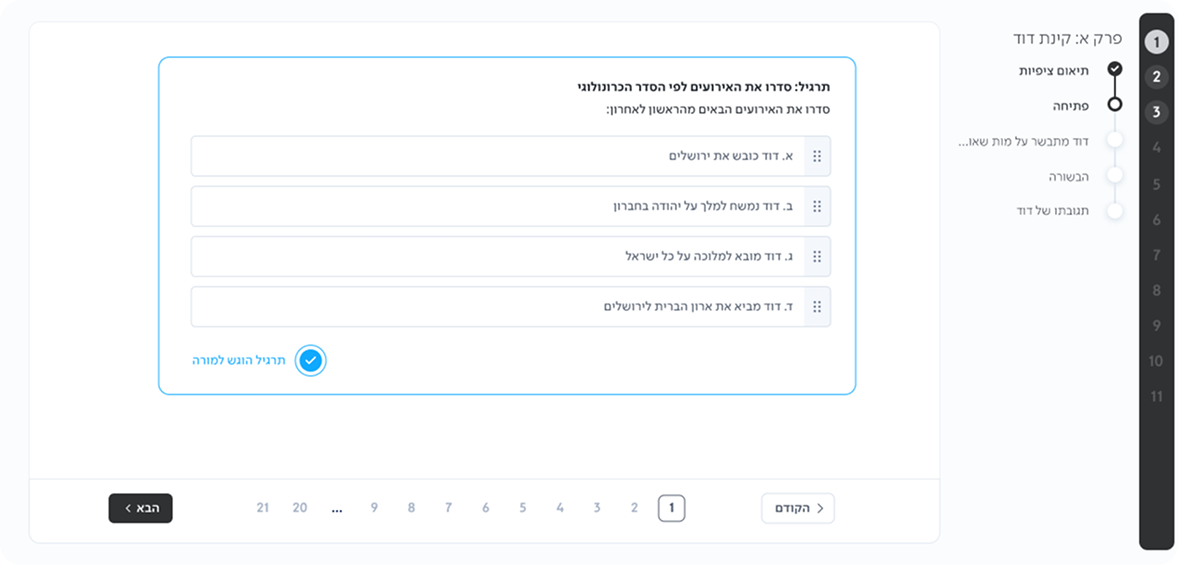Click current step marker next to פתיחה
The image size is (1178, 565).
pyautogui.click(x=1115, y=104)
